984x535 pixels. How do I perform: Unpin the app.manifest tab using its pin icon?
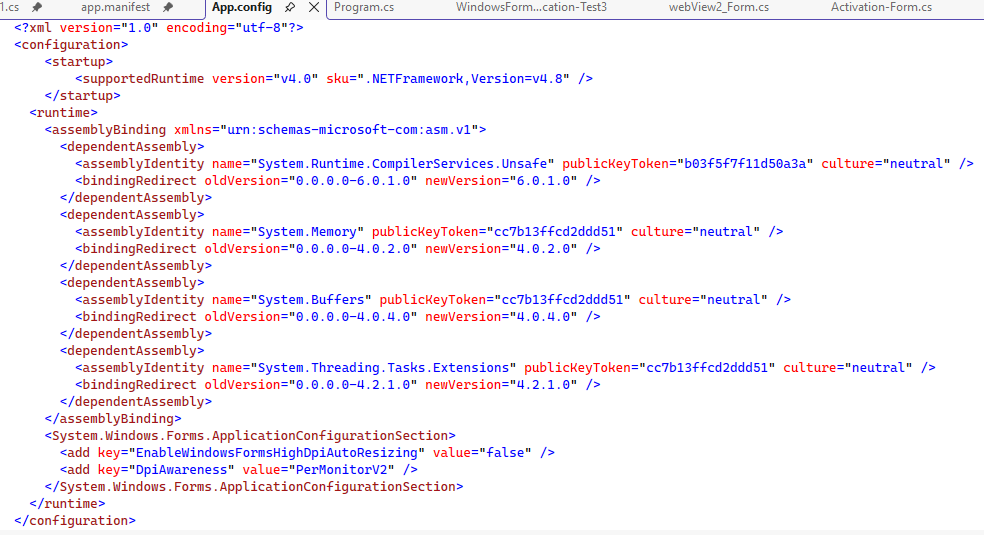(x=168, y=8)
